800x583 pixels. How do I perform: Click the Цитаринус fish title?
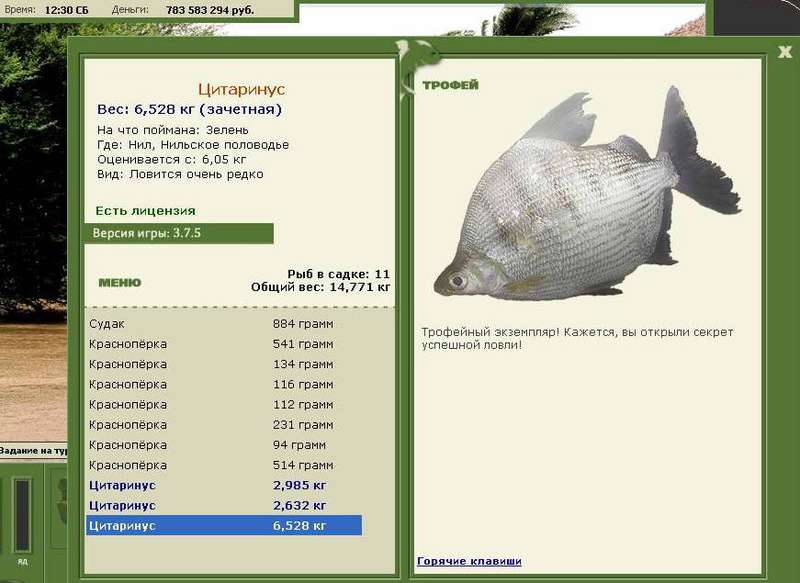pyautogui.click(x=241, y=89)
